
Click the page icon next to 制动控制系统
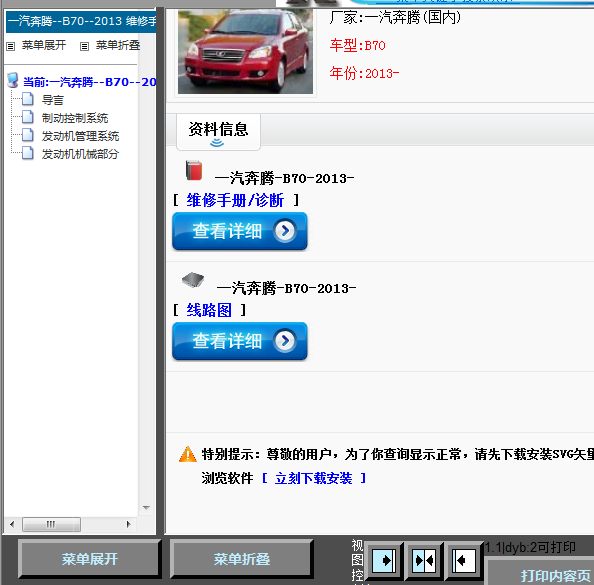point(28,117)
